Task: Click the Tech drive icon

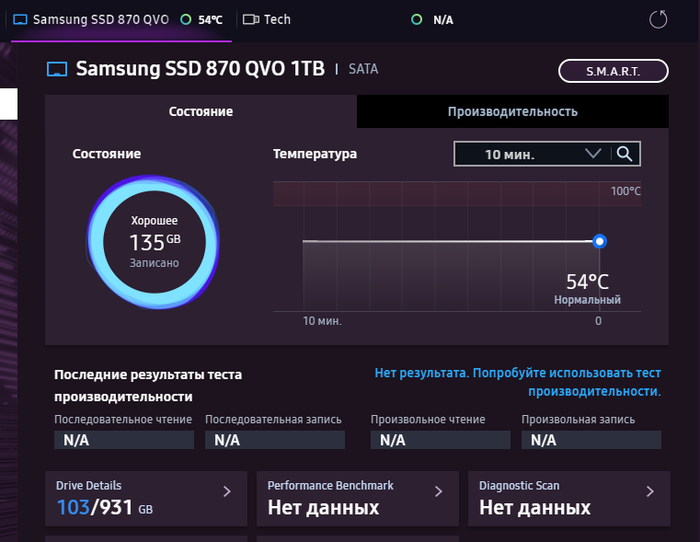Action: tap(251, 20)
